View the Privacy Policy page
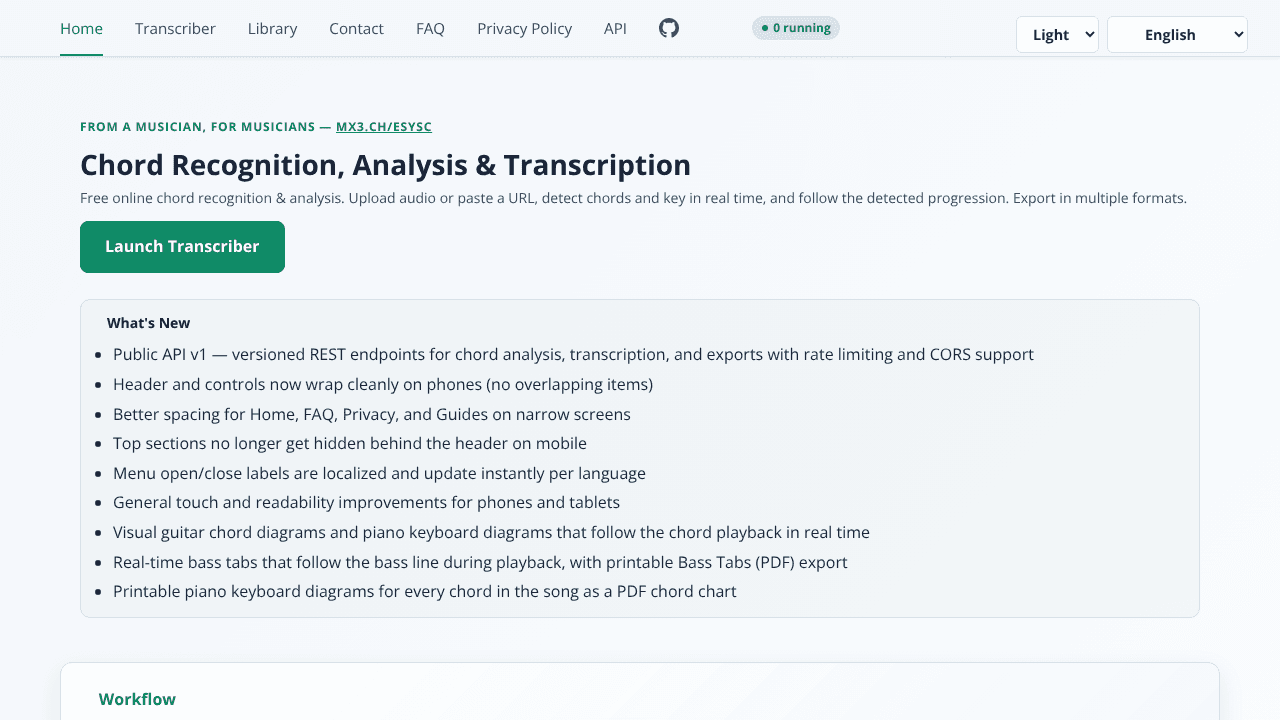This screenshot has width=1280, height=720. click(x=524, y=29)
